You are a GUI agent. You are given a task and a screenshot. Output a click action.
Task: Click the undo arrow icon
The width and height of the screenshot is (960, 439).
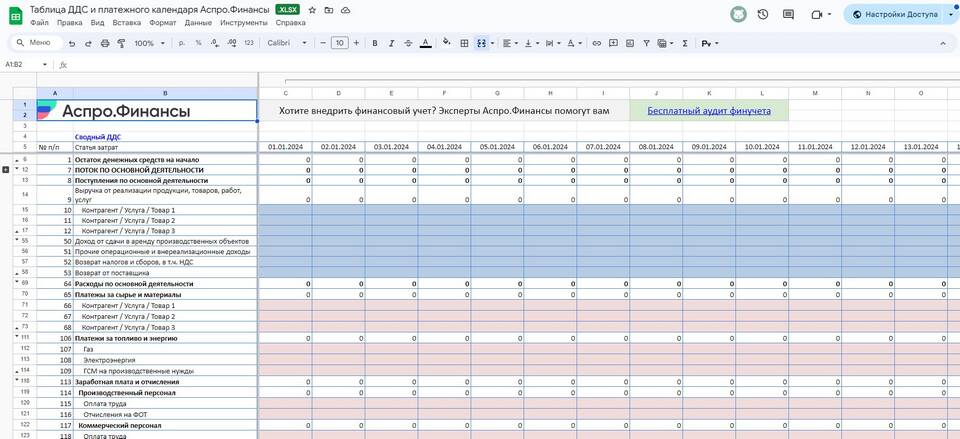(x=72, y=43)
